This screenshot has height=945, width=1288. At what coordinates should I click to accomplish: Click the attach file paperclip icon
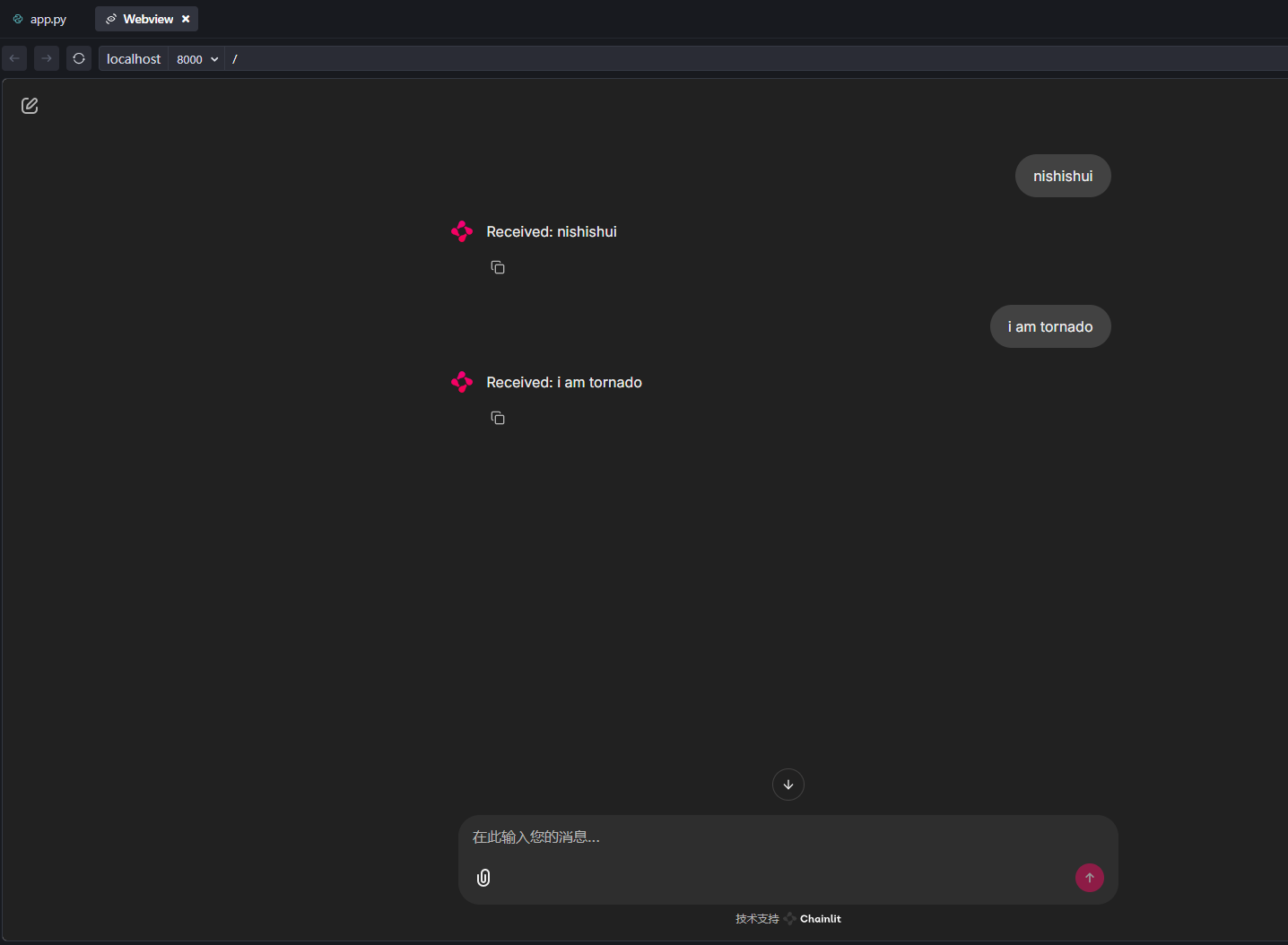click(483, 878)
